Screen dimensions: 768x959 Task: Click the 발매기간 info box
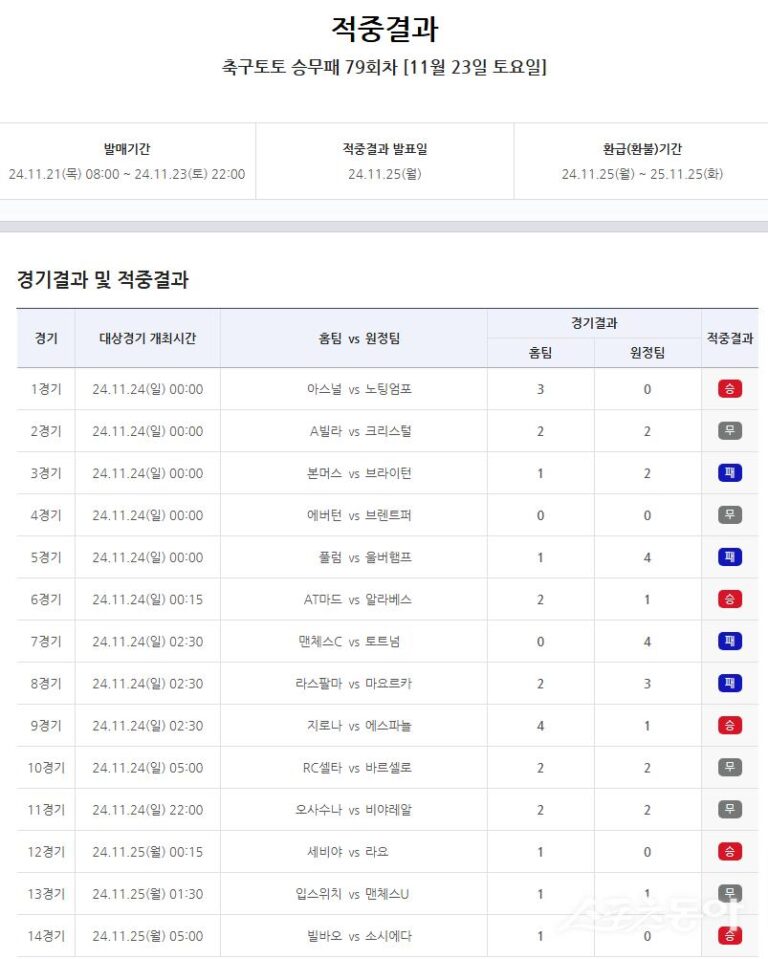(127, 162)
